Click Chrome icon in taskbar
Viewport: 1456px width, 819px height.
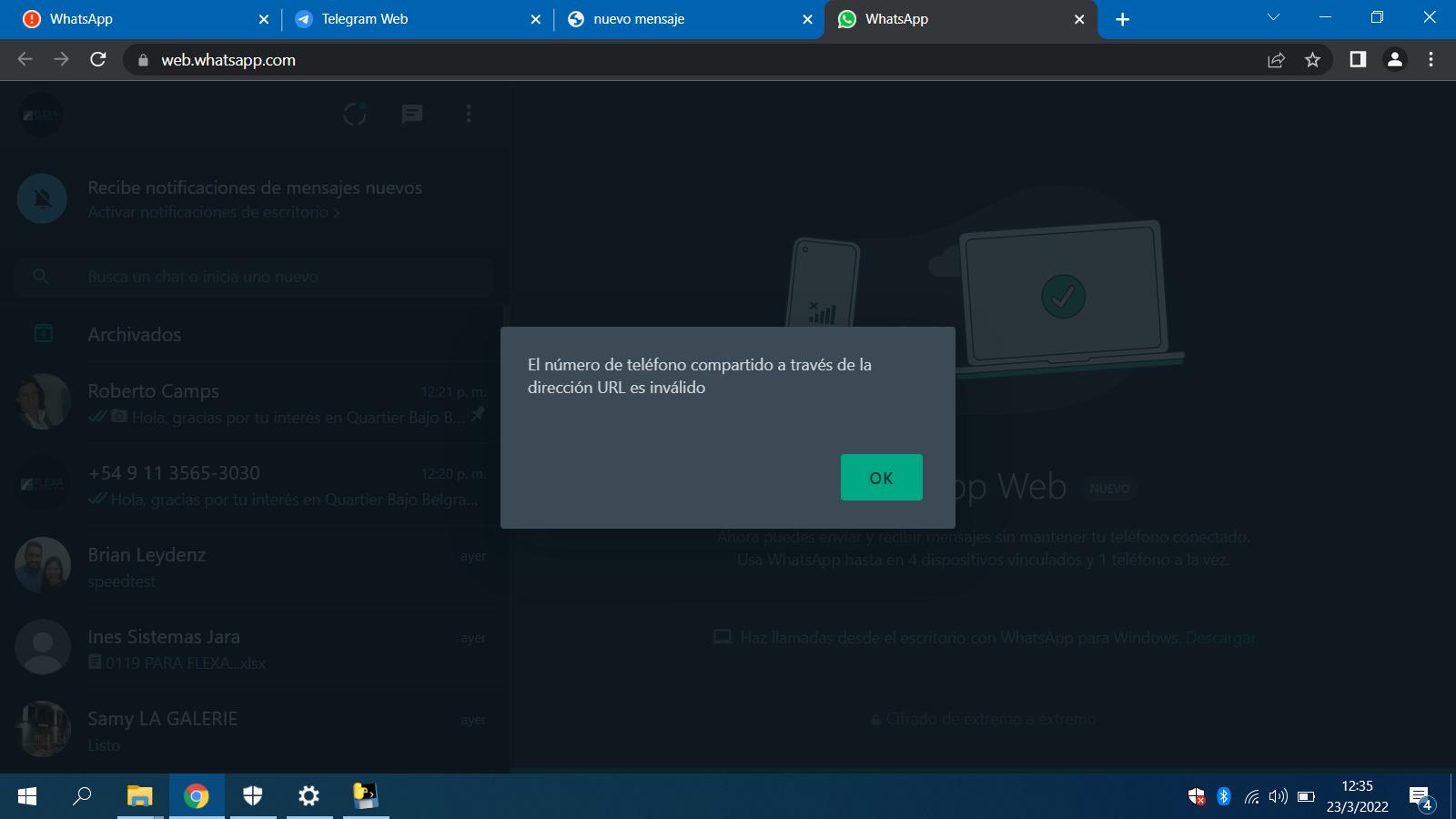coord(197,796)
